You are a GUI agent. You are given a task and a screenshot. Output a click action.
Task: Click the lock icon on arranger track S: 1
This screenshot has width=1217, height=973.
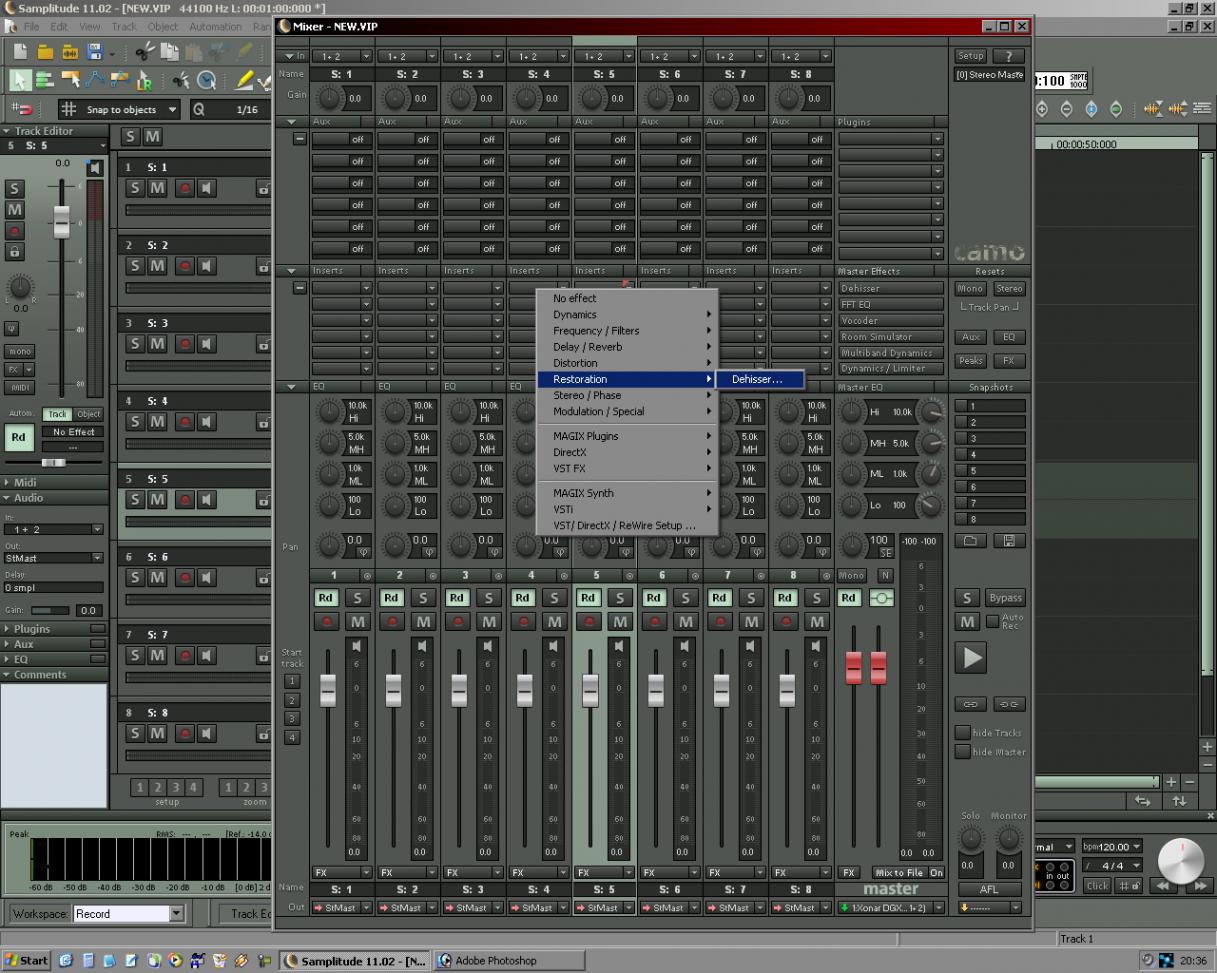(263, 187)
